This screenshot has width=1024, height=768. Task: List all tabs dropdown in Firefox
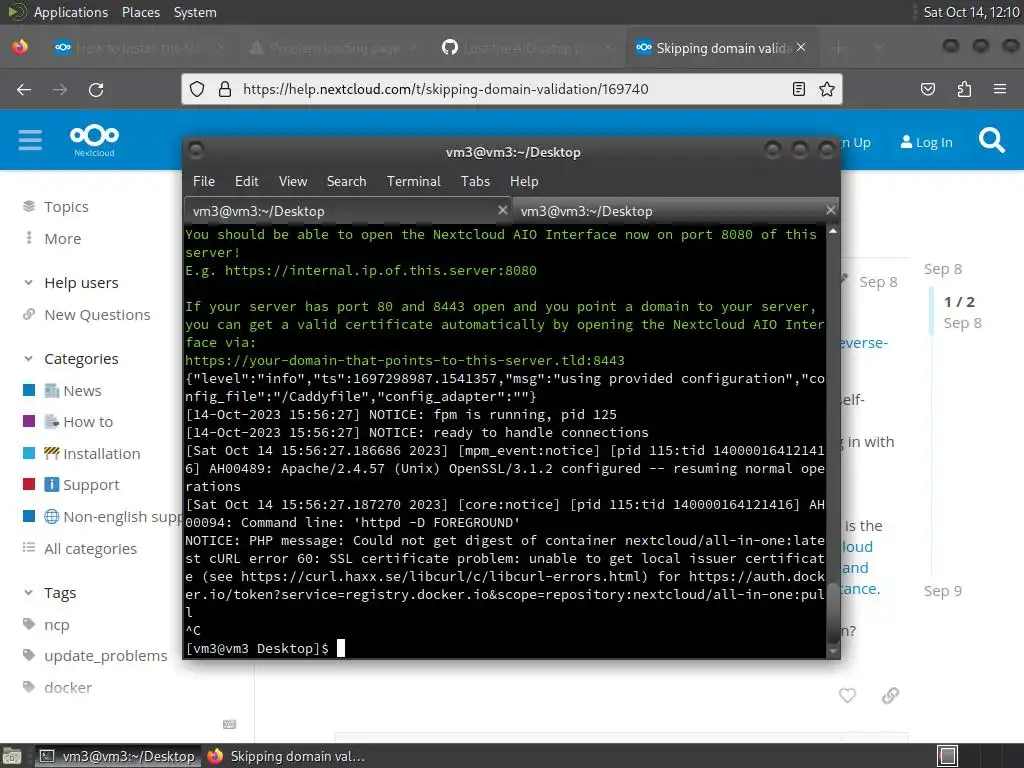pos(878,47)
